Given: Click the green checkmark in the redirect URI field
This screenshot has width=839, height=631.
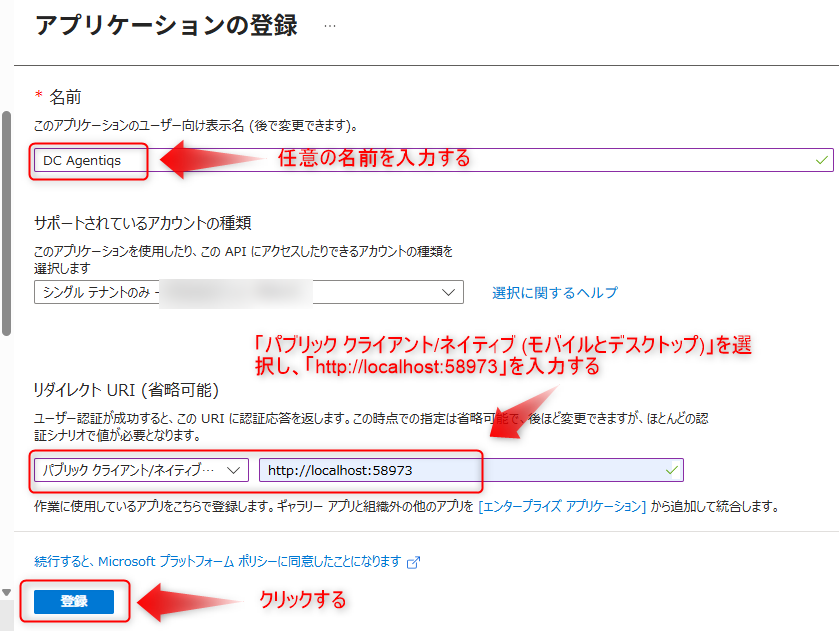Looking at the screenshot, I should click(x=672, y=470).
